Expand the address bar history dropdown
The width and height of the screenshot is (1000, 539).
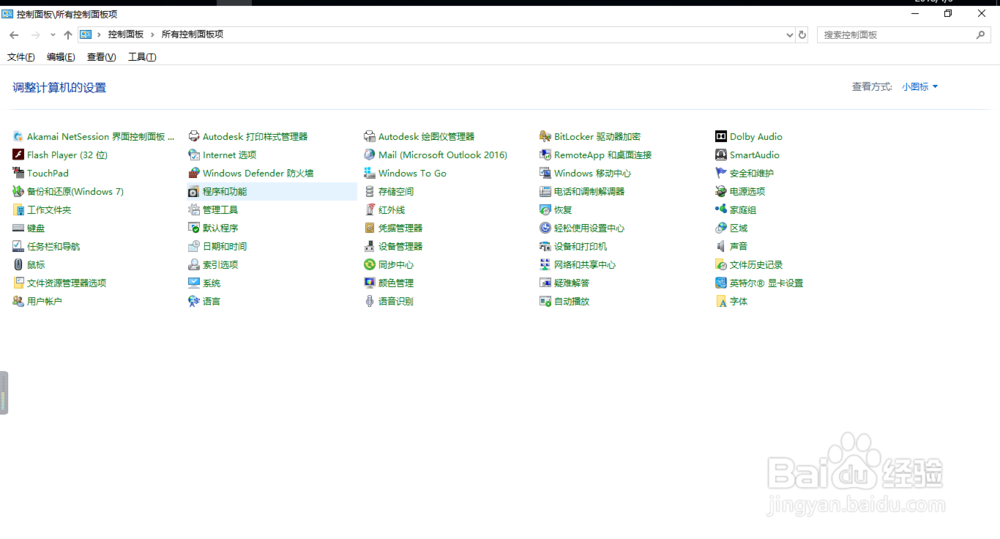(x=790, y=35)
